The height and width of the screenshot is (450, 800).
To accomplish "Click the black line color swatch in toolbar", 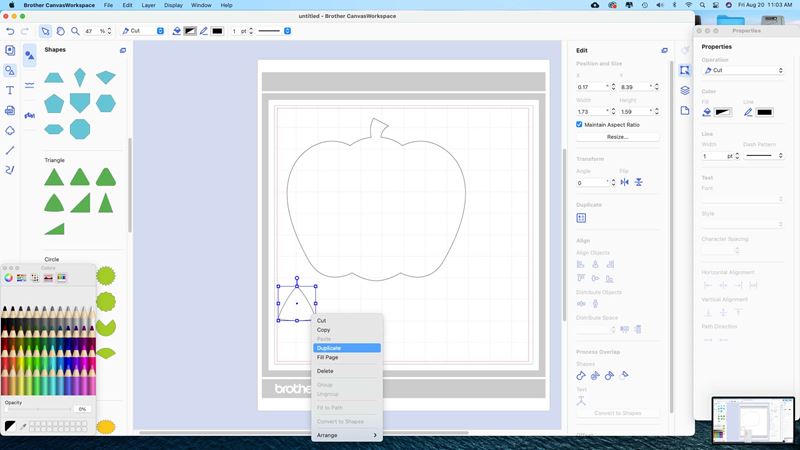I will coord(217,31).
